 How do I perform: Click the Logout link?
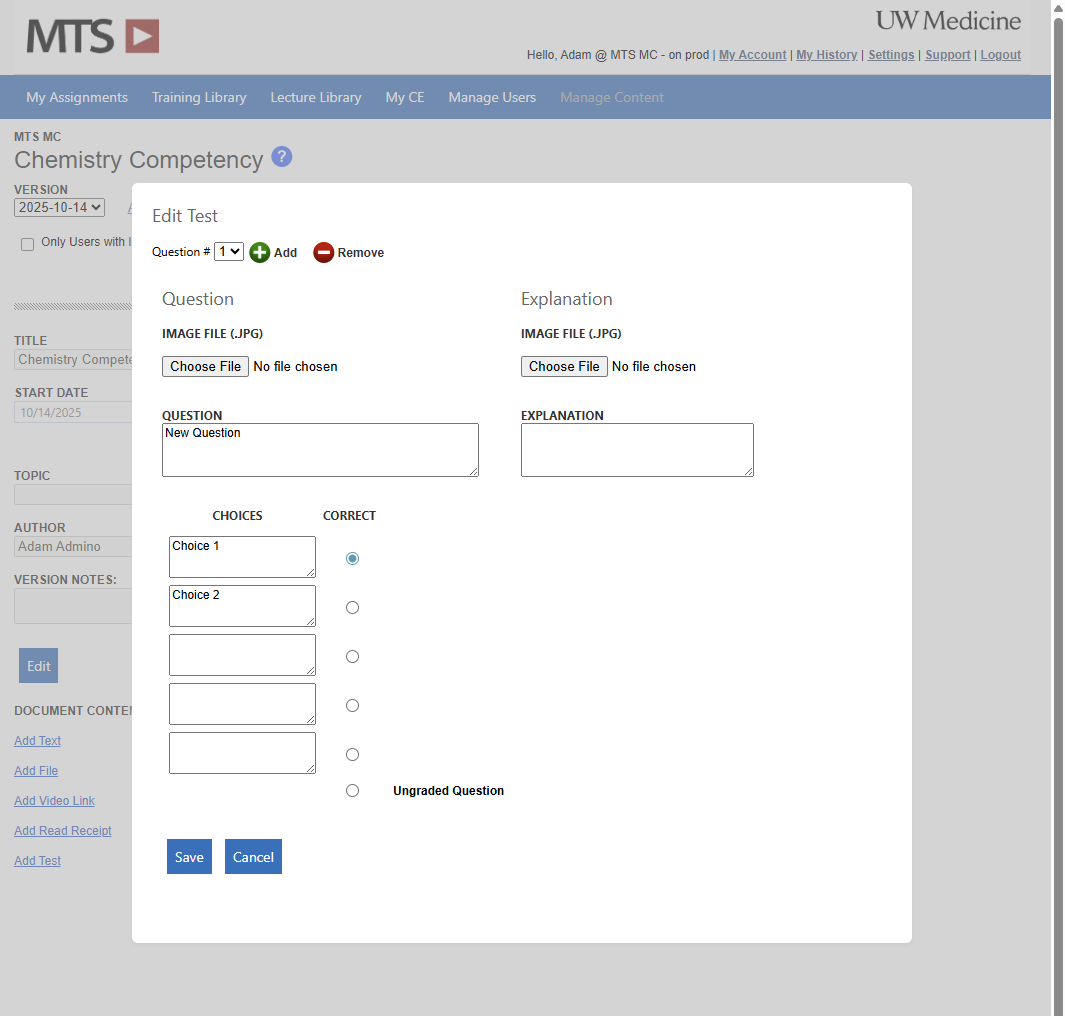(x=1000, y=54)
